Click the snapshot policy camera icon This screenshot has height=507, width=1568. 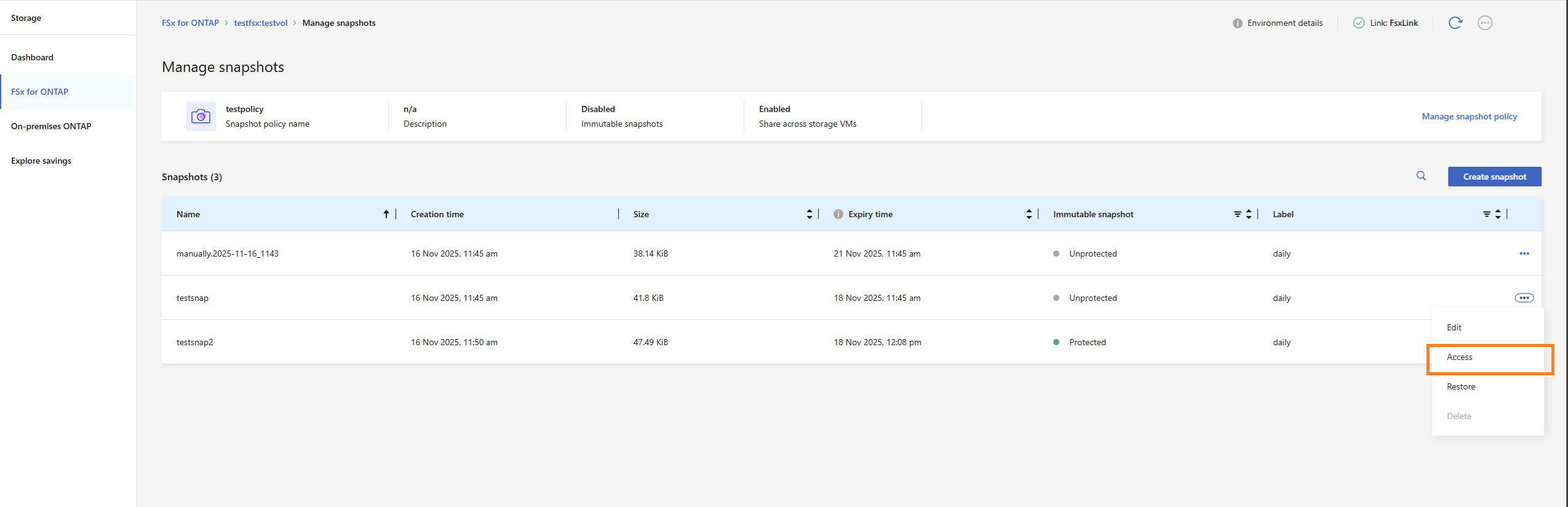tap(201, 116)
